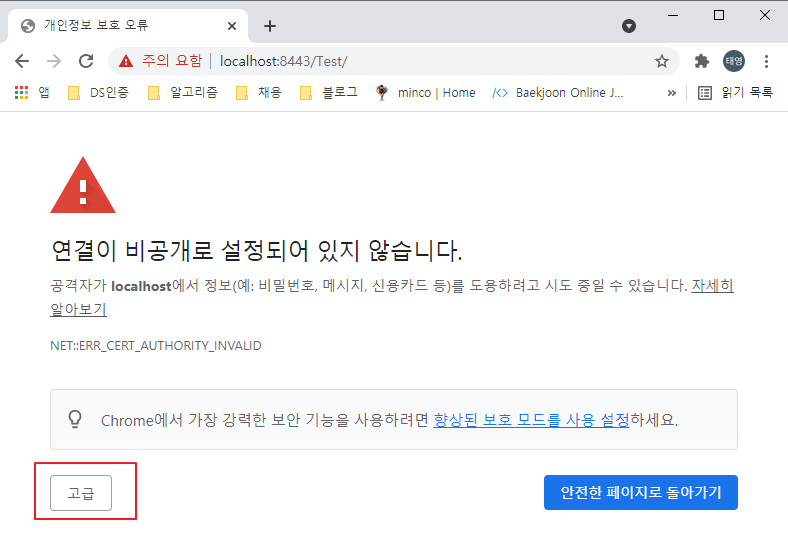Screen dimensions: 788x533
Task: Click the forward navigation arrow
Action: [54, 61]
